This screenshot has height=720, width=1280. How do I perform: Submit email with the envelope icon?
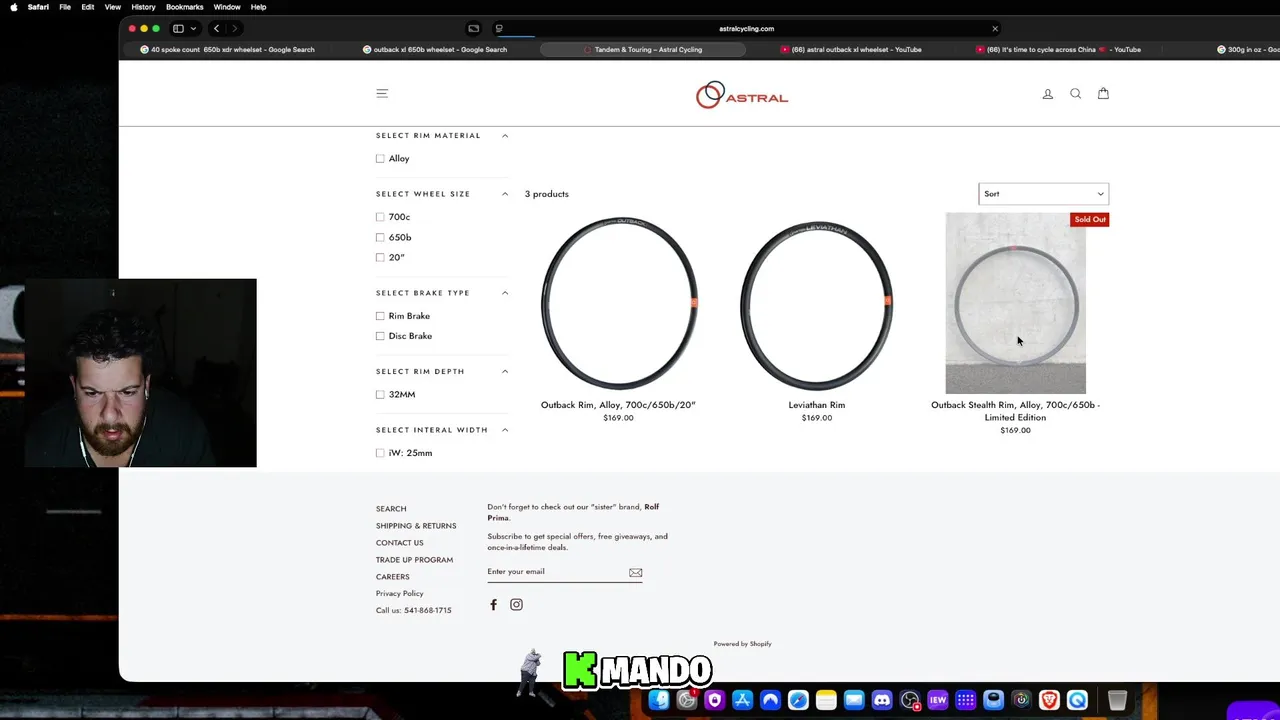pyautogui.click(x=635, y=572)
